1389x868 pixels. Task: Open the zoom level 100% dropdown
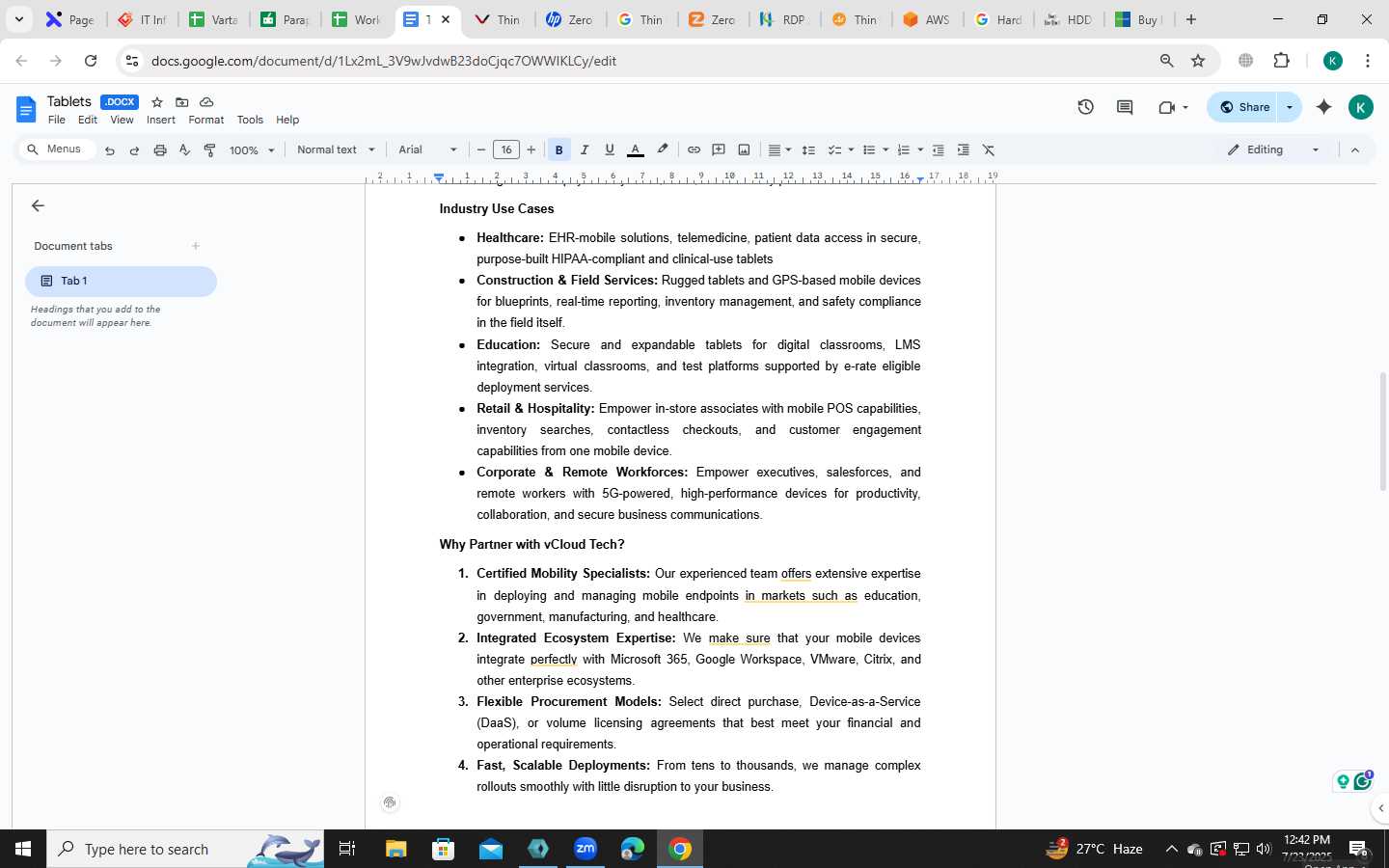coord(252,150)
